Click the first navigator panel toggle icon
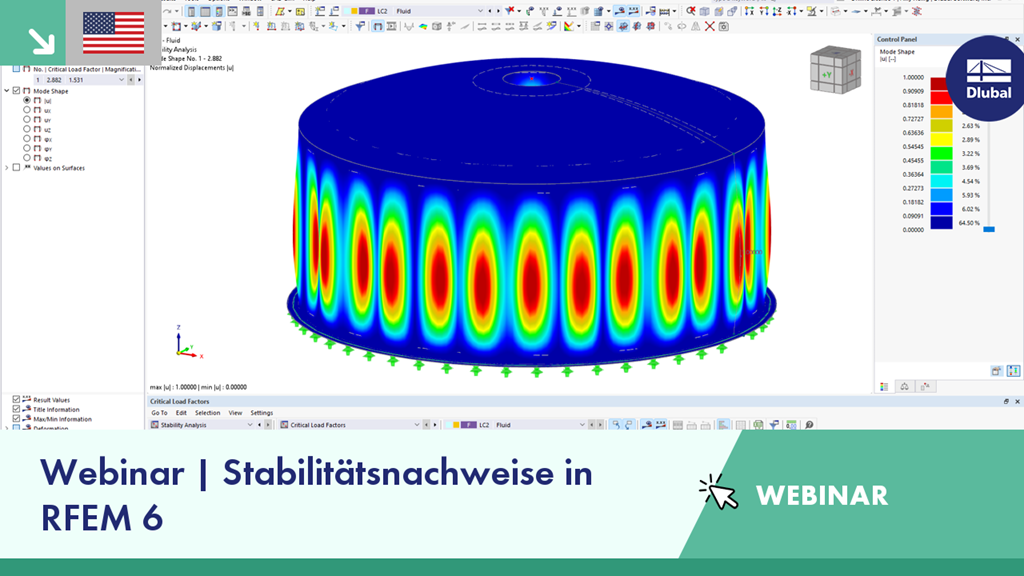This screenshot has width=1024, height=576. (x=191, y=11)
